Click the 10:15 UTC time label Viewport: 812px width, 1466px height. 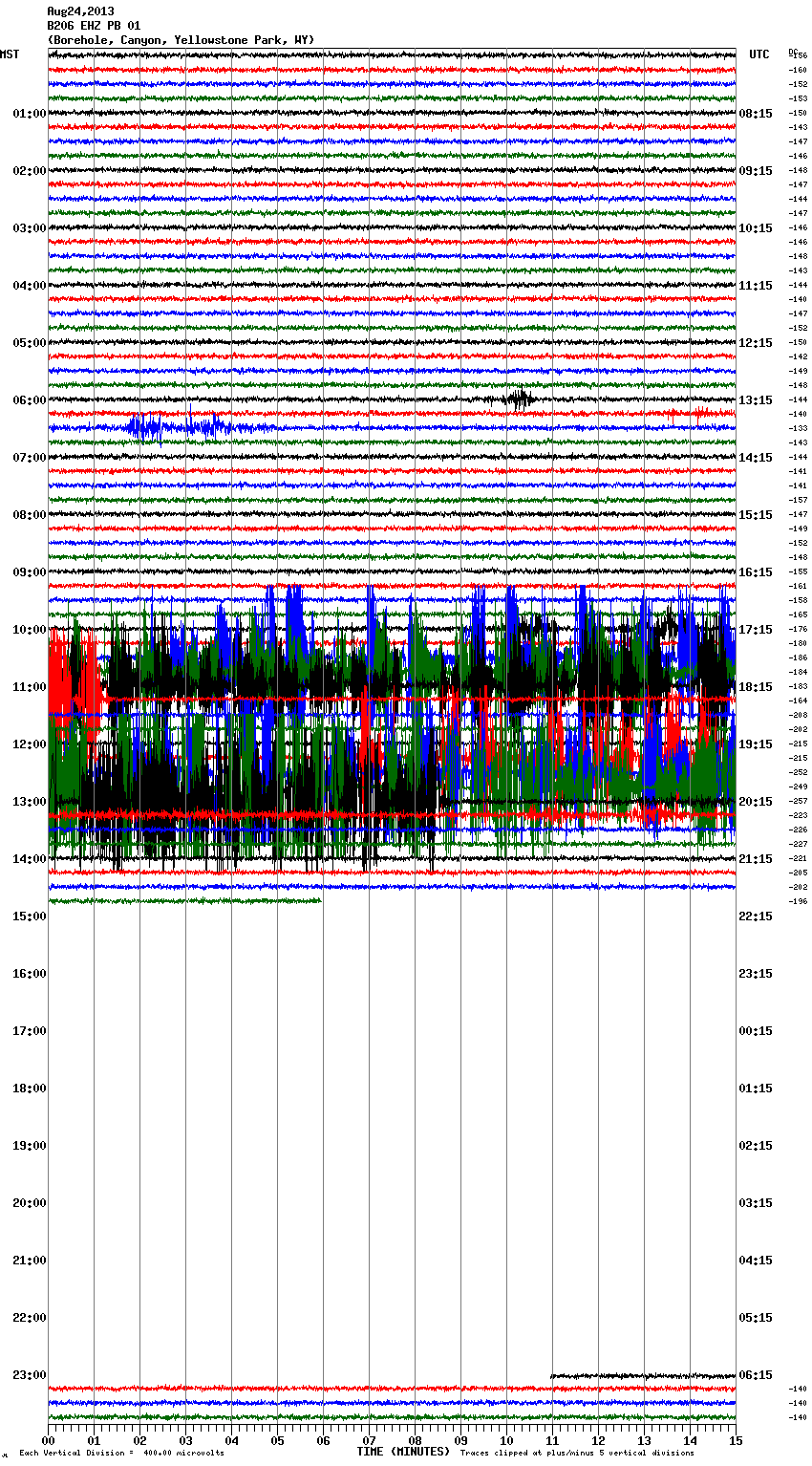(756, 228)
